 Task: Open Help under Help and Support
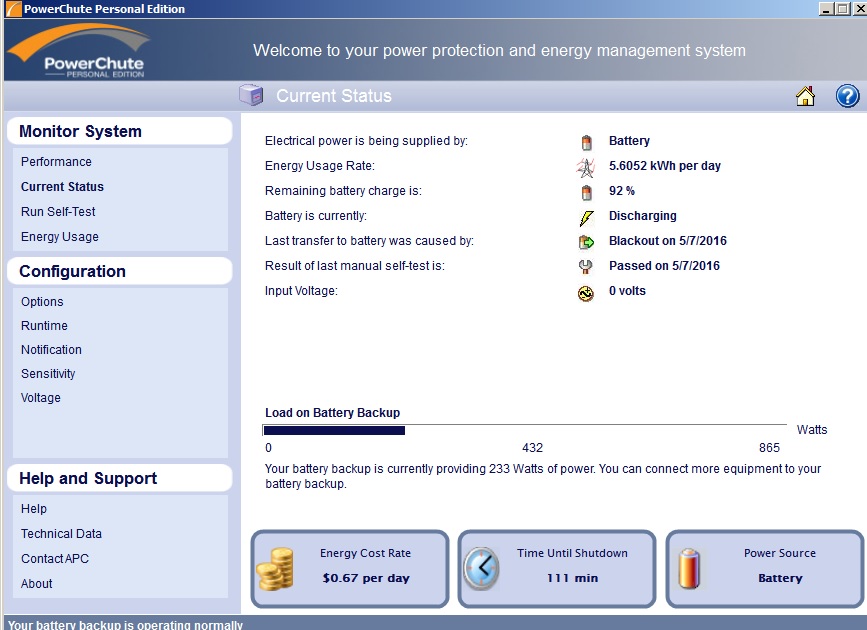click(x=34, y=508)
